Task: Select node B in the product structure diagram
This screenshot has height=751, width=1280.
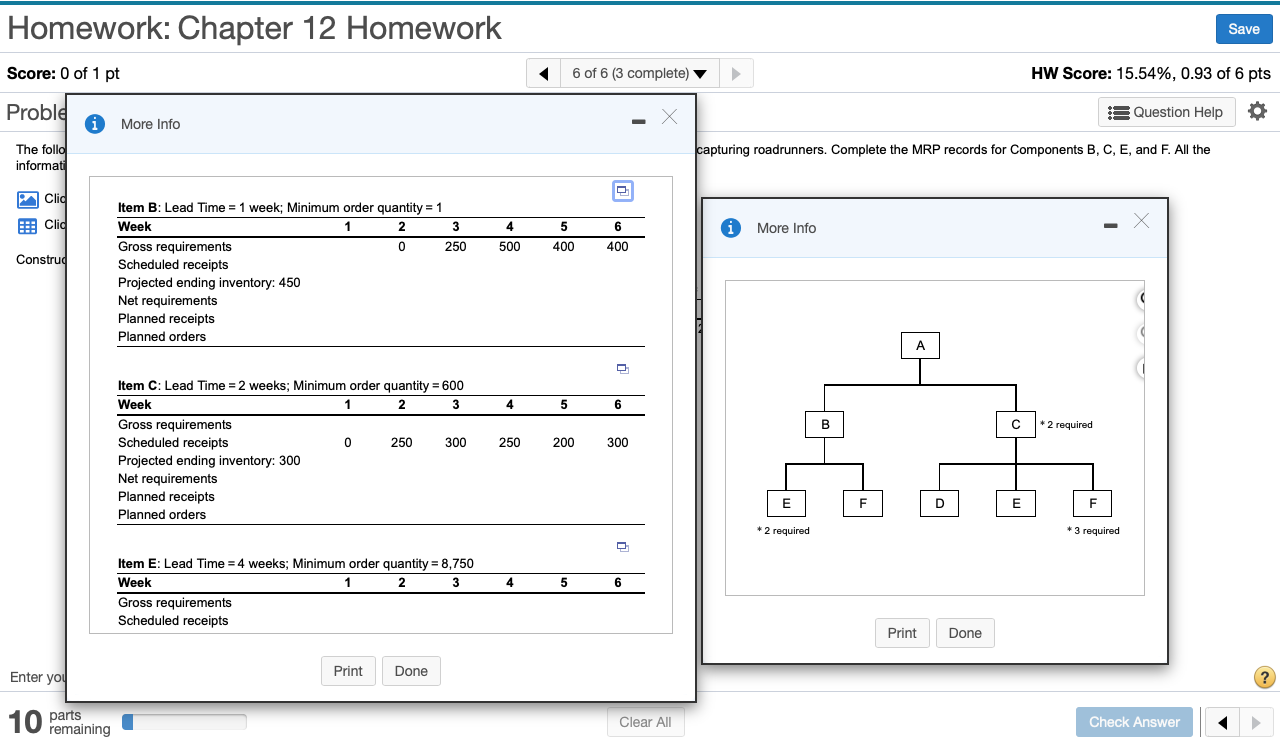Action: coord(825,425)
